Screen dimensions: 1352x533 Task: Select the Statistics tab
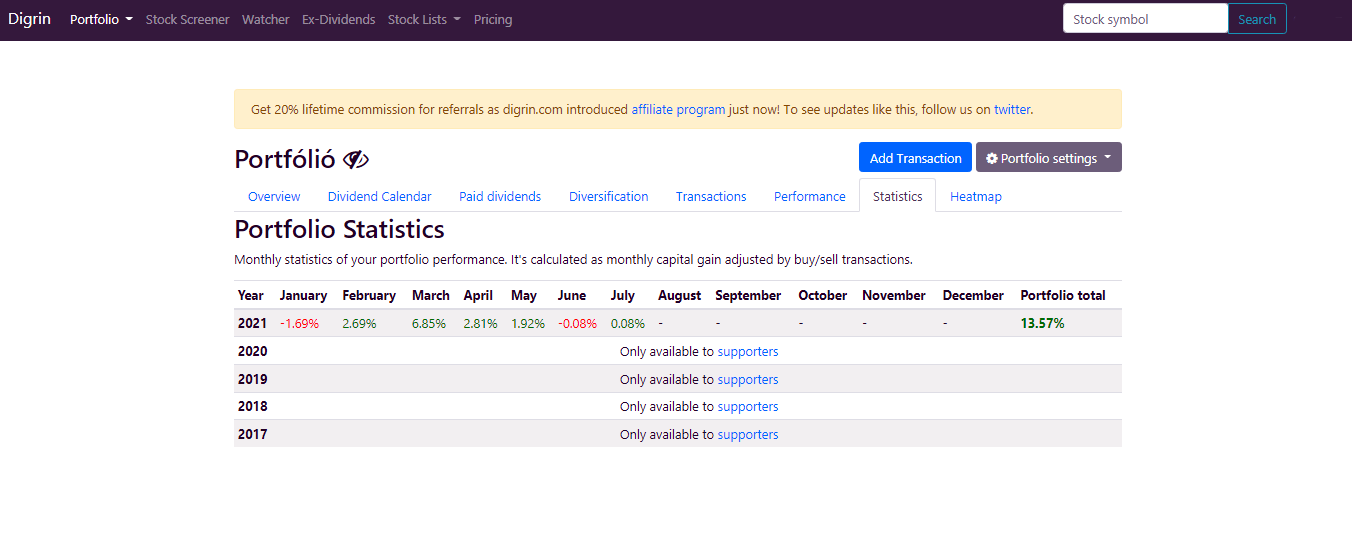click(x=897, y=196)
